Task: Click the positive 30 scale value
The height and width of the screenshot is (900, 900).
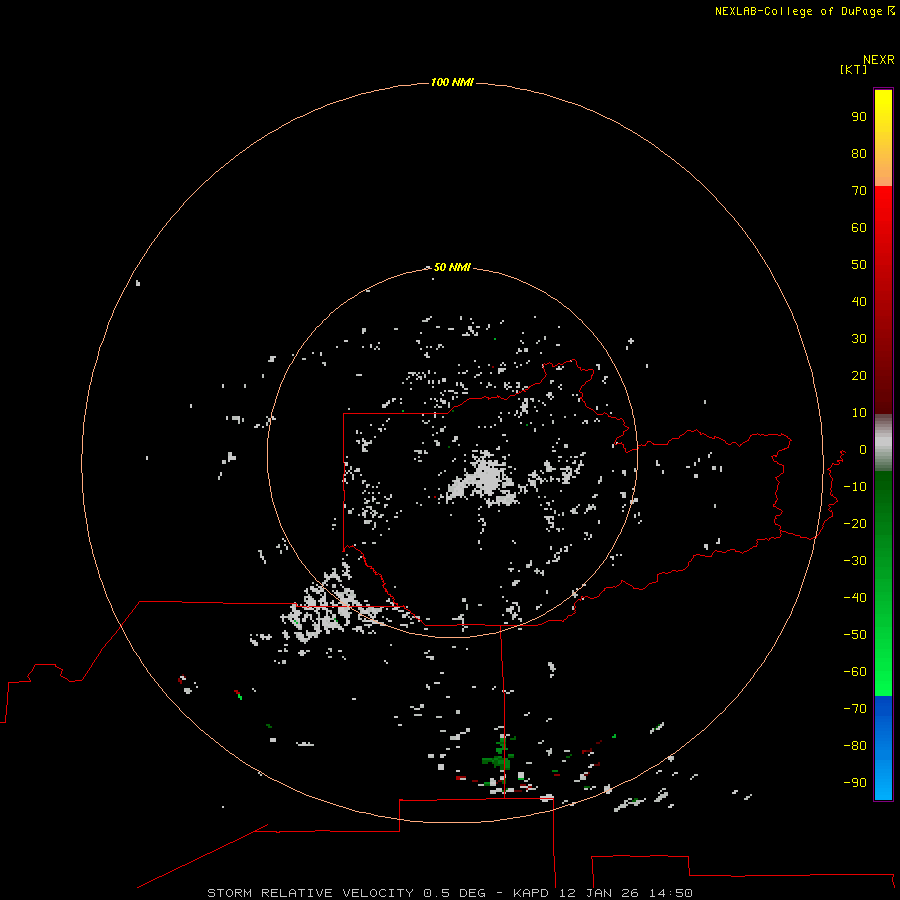Action: click(859, 339)
